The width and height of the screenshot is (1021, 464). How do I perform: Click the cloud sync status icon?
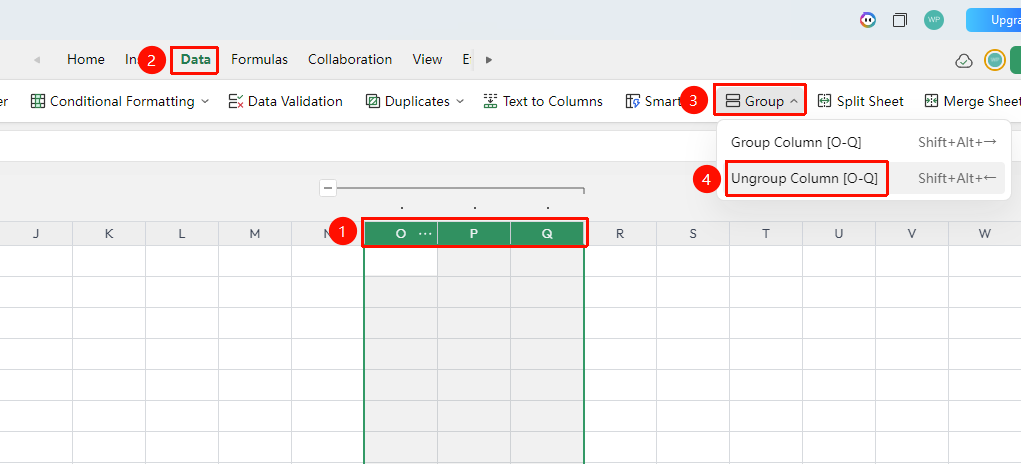click(x=964, y=61)
